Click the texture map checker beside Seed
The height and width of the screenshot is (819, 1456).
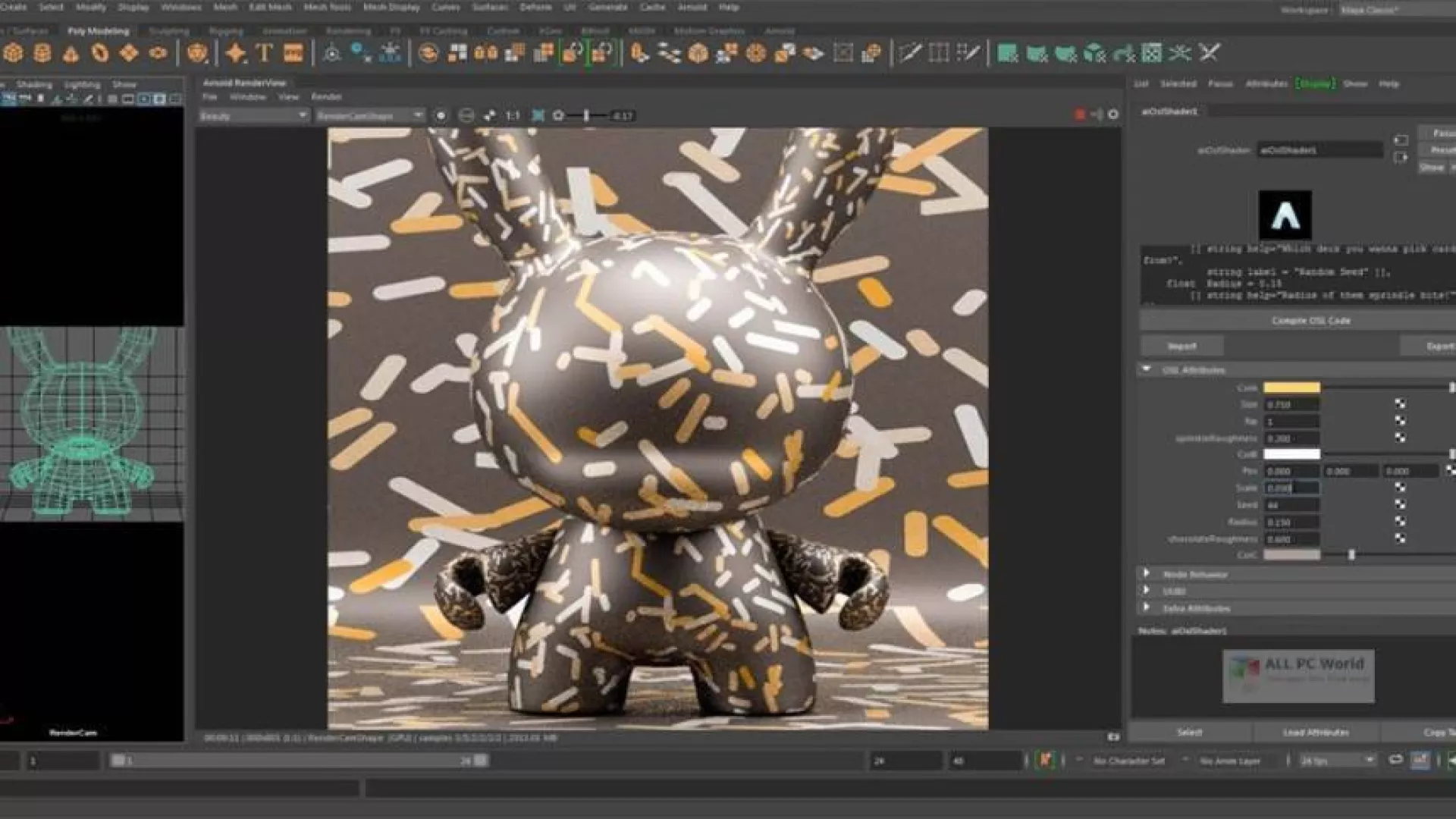click(1400, 505)
